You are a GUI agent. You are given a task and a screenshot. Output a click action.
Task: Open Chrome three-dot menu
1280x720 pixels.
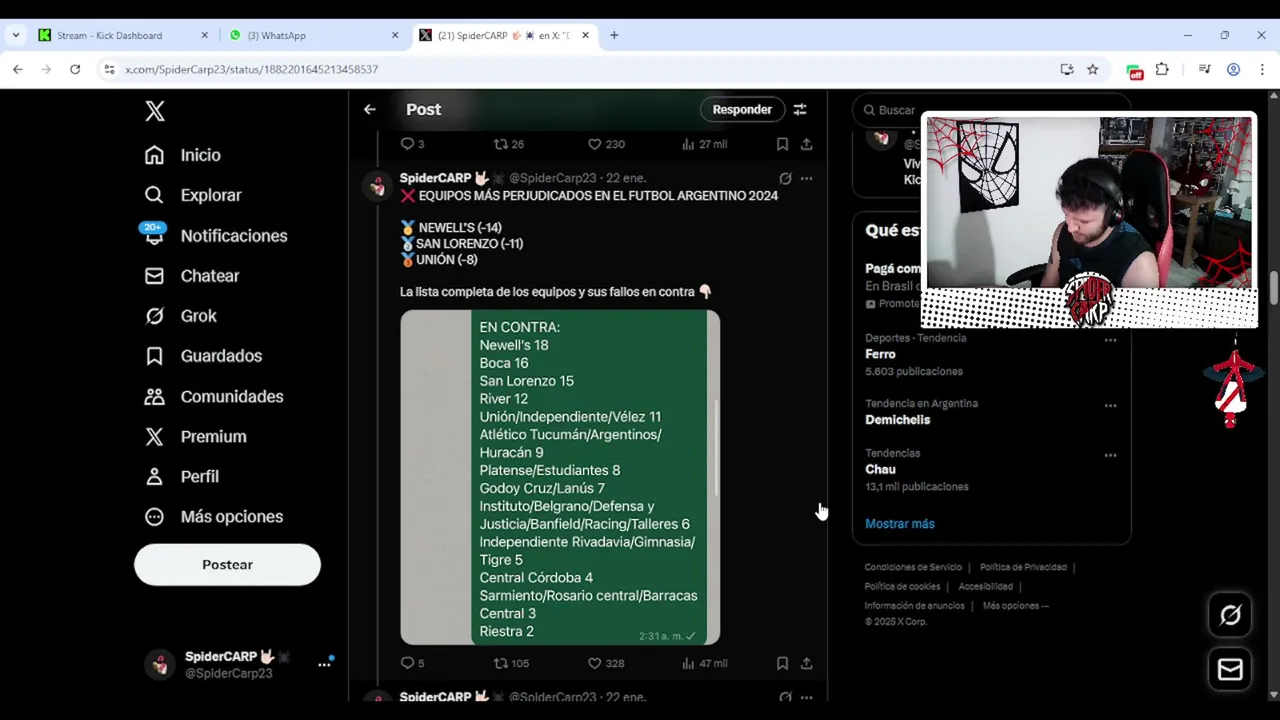(1262, 69)
